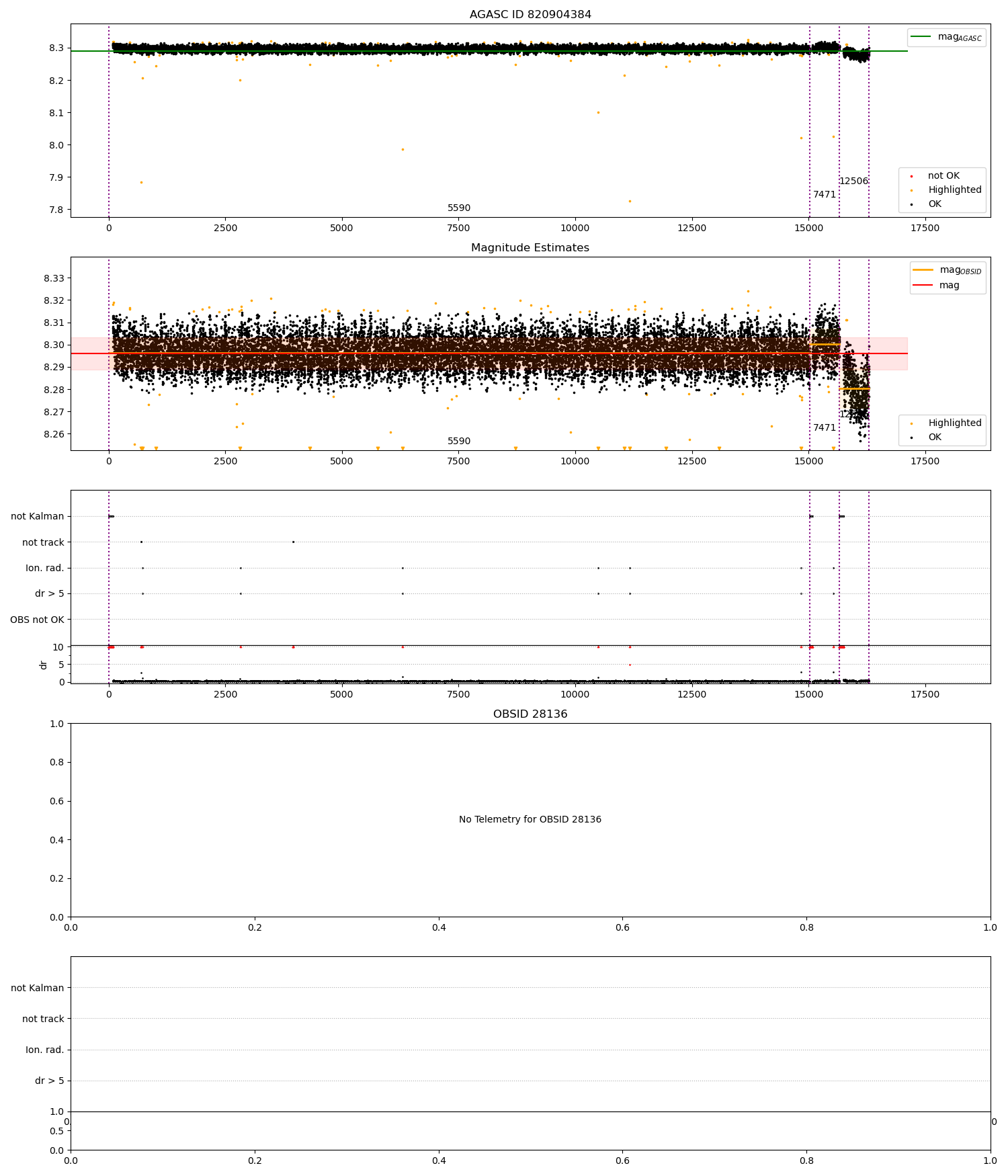
Task: Click the orange outlier point near 8.1 magnitude
Action: (598, 112)
